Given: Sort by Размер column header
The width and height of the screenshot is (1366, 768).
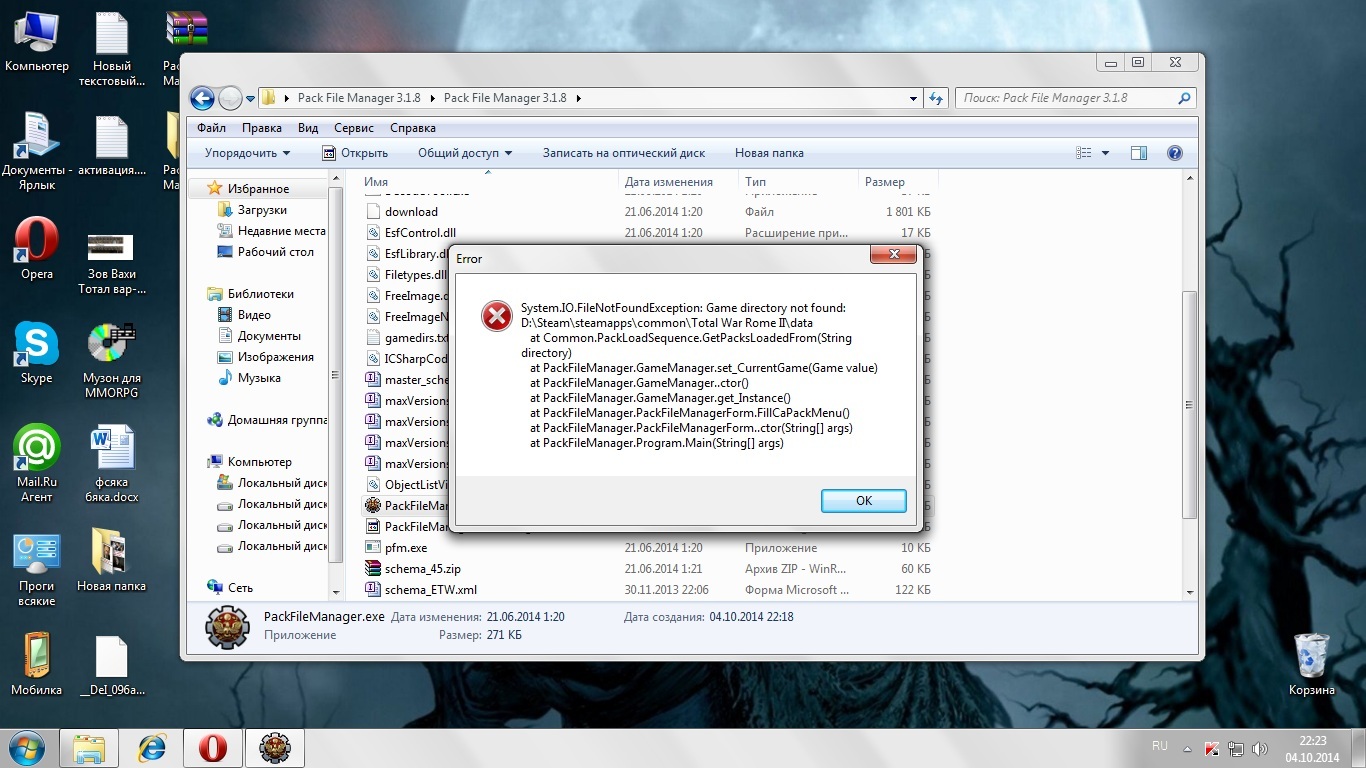Looking at the screenshot, I should 885,182.
